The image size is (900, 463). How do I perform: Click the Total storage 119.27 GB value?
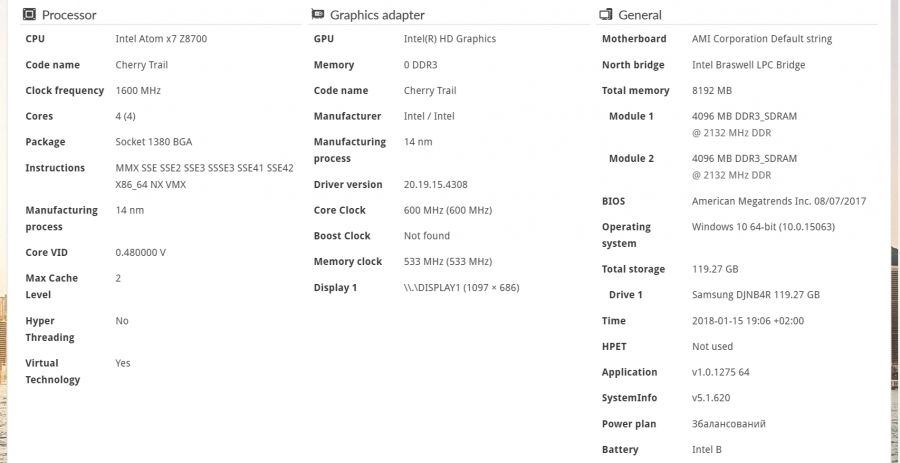click(x=715, y=269)
